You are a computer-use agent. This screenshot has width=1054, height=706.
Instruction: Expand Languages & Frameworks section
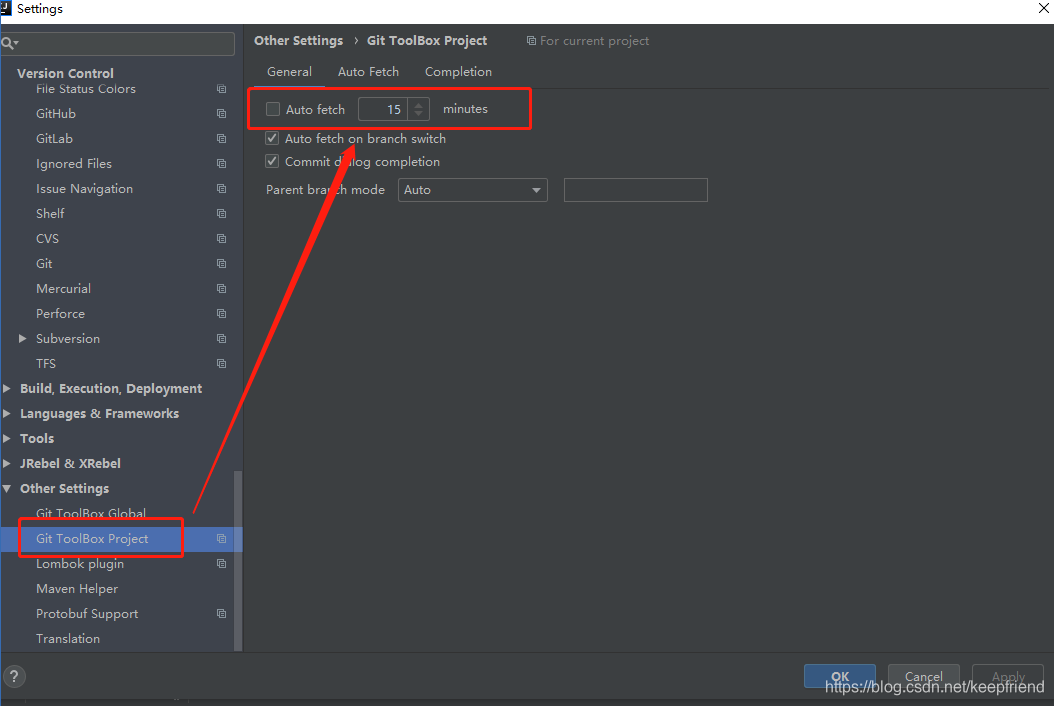[x=7, y=414]
